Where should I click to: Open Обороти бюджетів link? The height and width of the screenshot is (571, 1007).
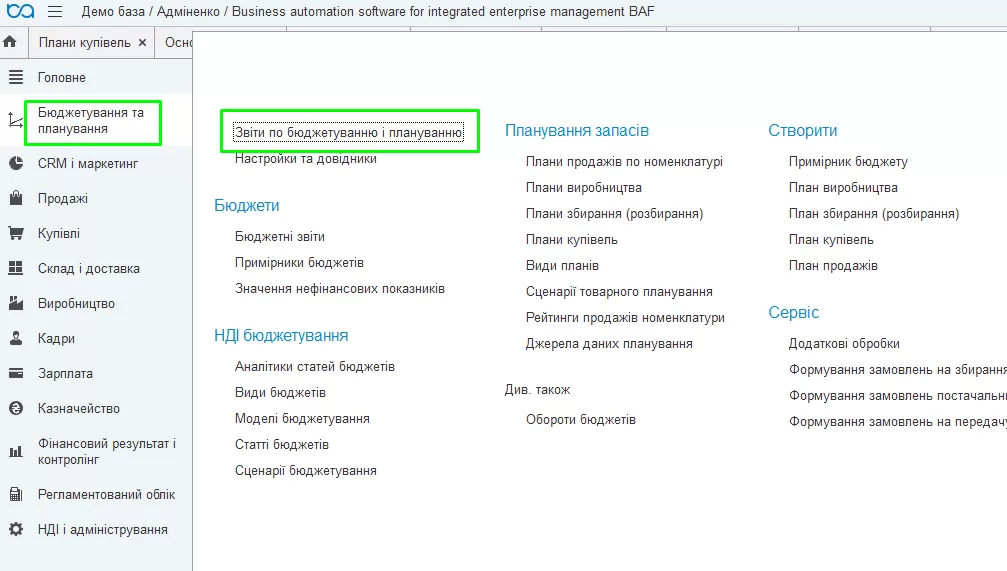(x=581, y=420)
